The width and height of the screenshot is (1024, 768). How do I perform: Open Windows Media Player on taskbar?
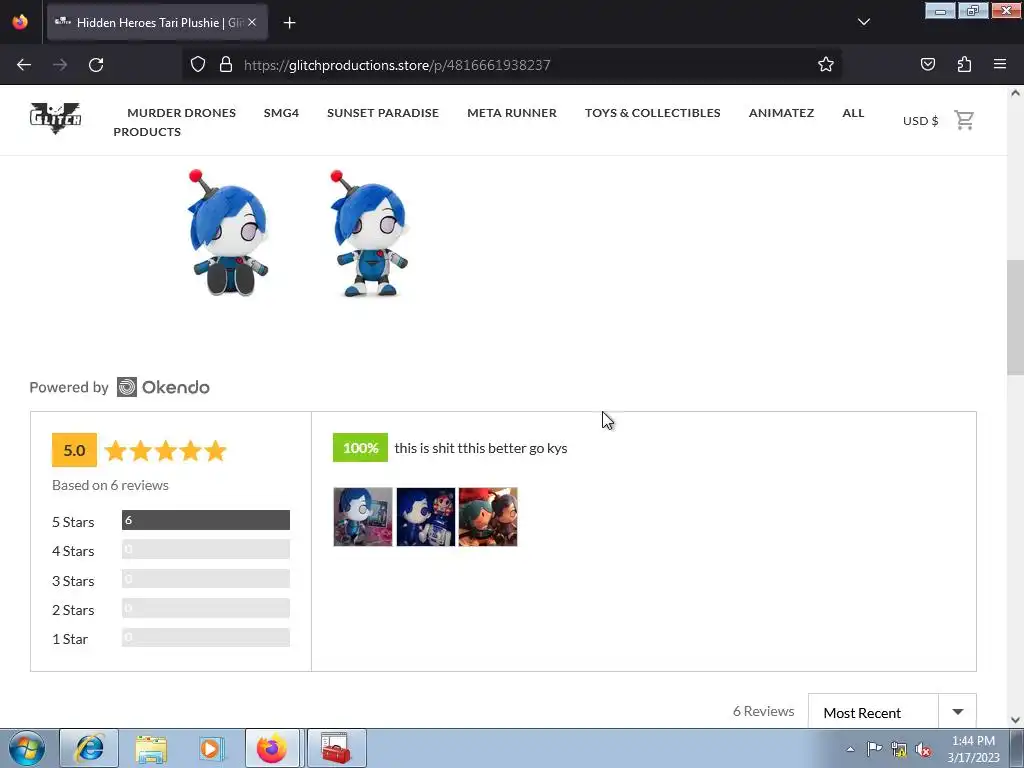click(x=211, y=748)
